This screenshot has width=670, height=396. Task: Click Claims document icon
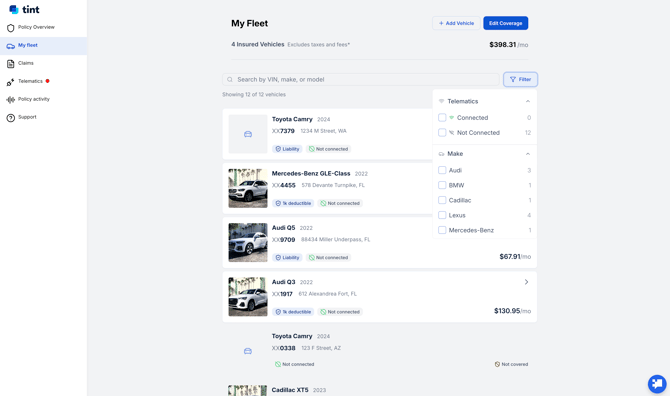click(x=11, y=64)
